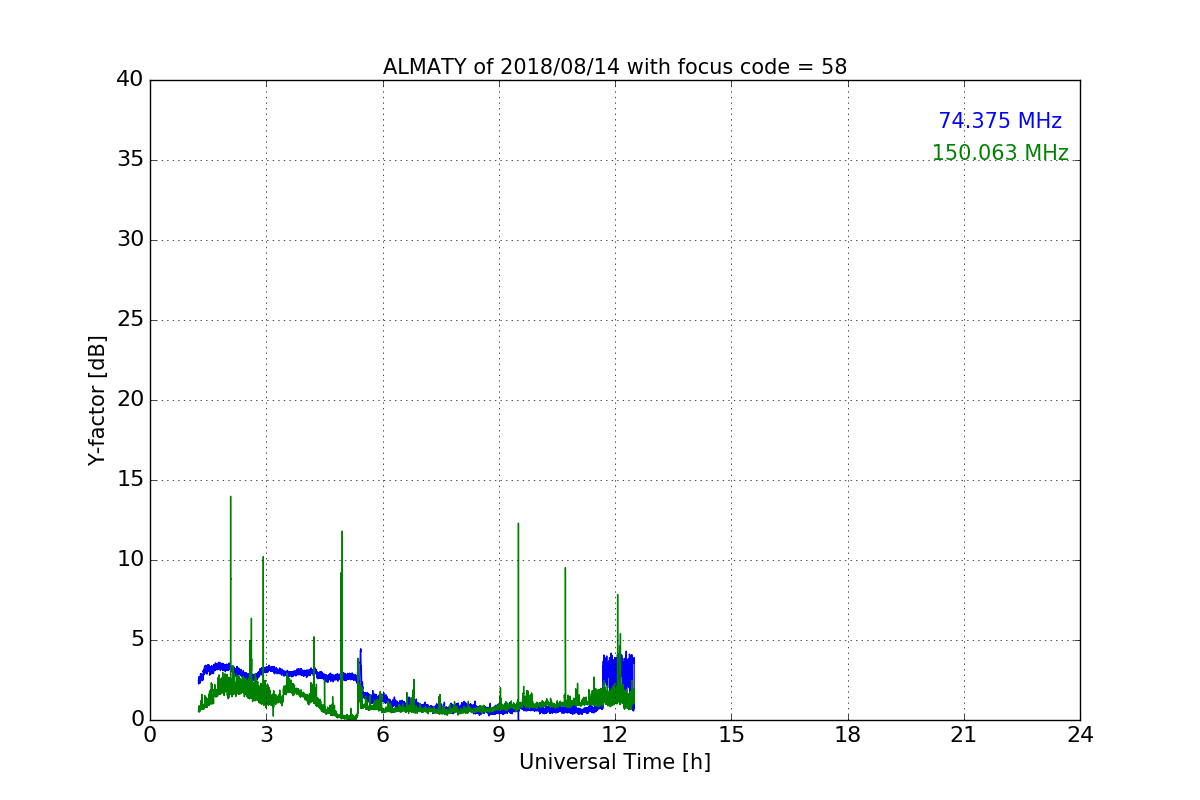Click the y-axis tick label 25
The height and width of the screenshot is (800, 1200).
point(128,320)
